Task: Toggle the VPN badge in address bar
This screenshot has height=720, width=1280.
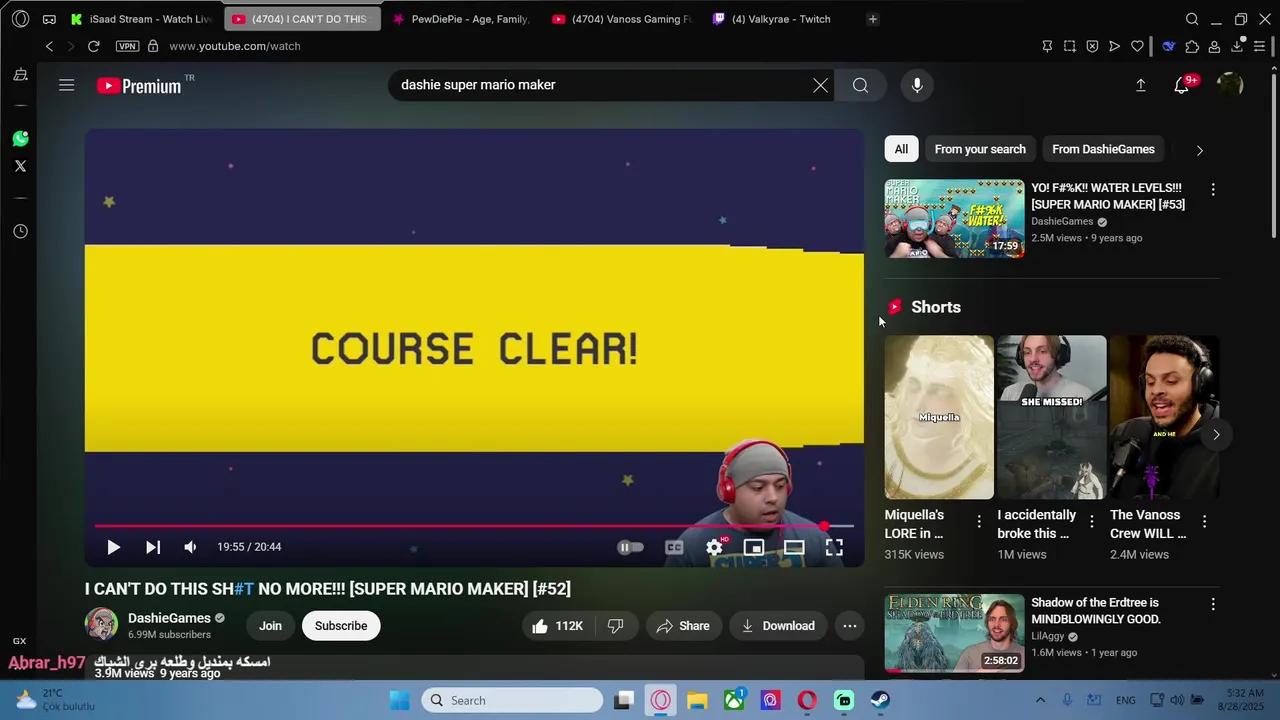Action: point(127,46)
